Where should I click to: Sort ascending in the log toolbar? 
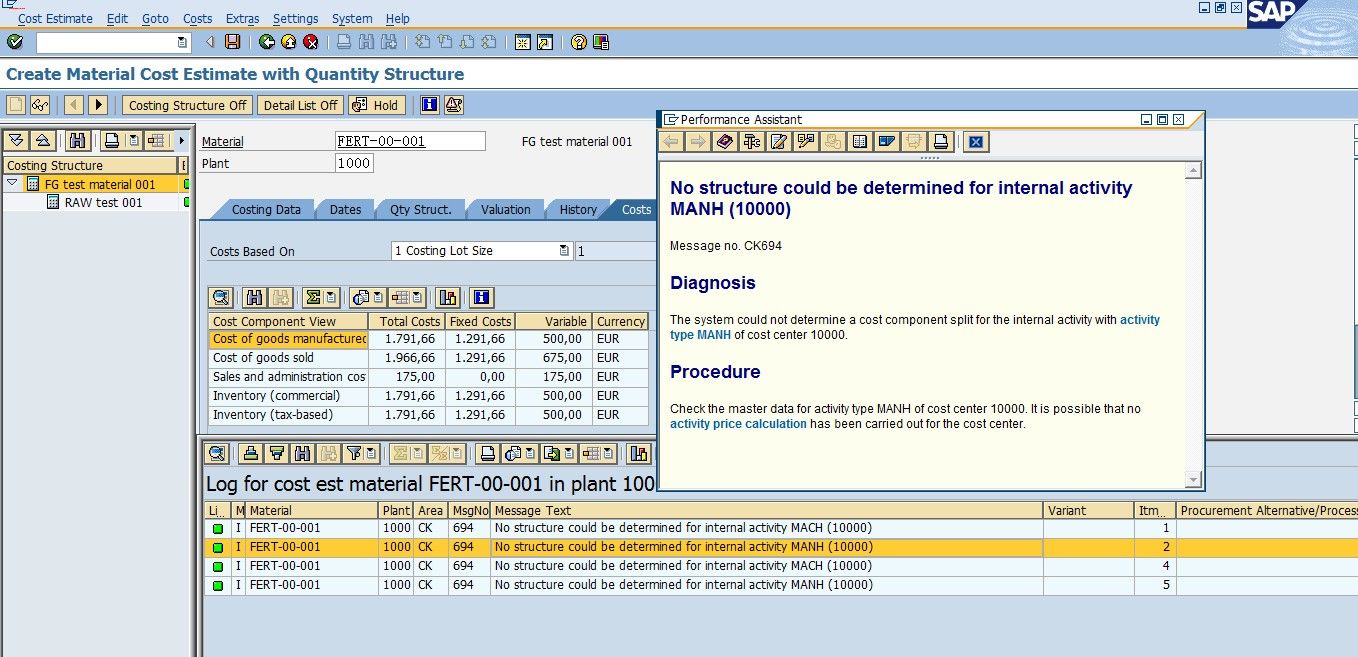251,453
